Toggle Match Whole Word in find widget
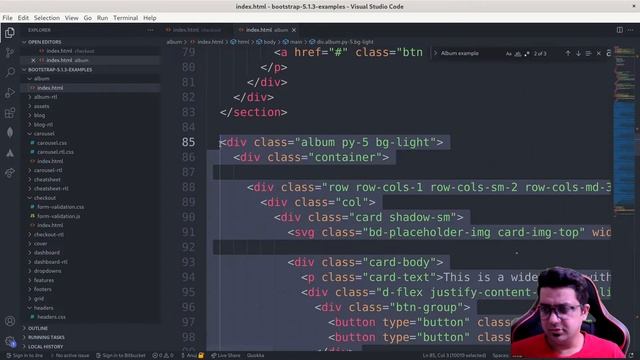 (518, 54)
